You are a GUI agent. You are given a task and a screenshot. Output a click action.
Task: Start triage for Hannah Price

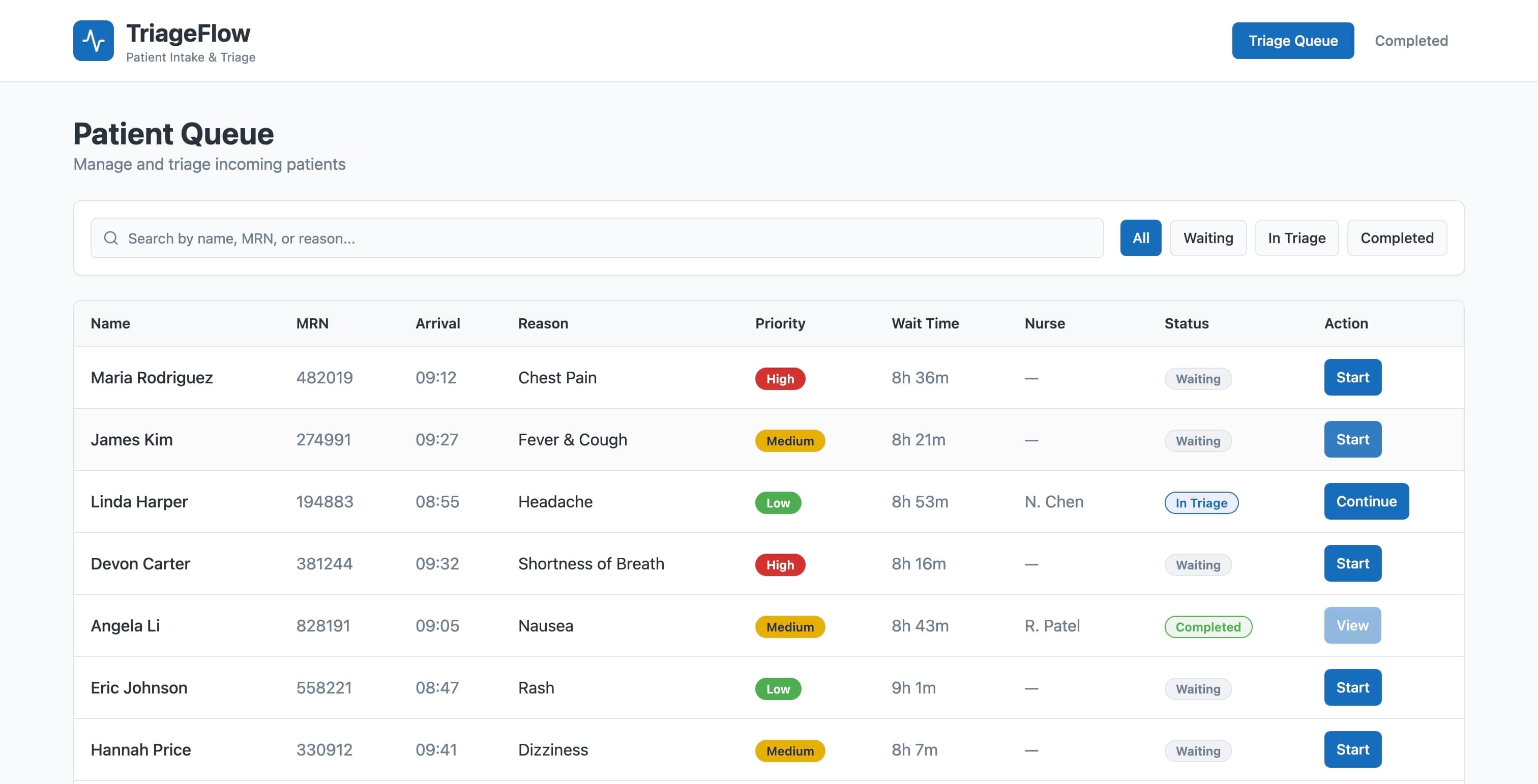(x=1352, y=749)
